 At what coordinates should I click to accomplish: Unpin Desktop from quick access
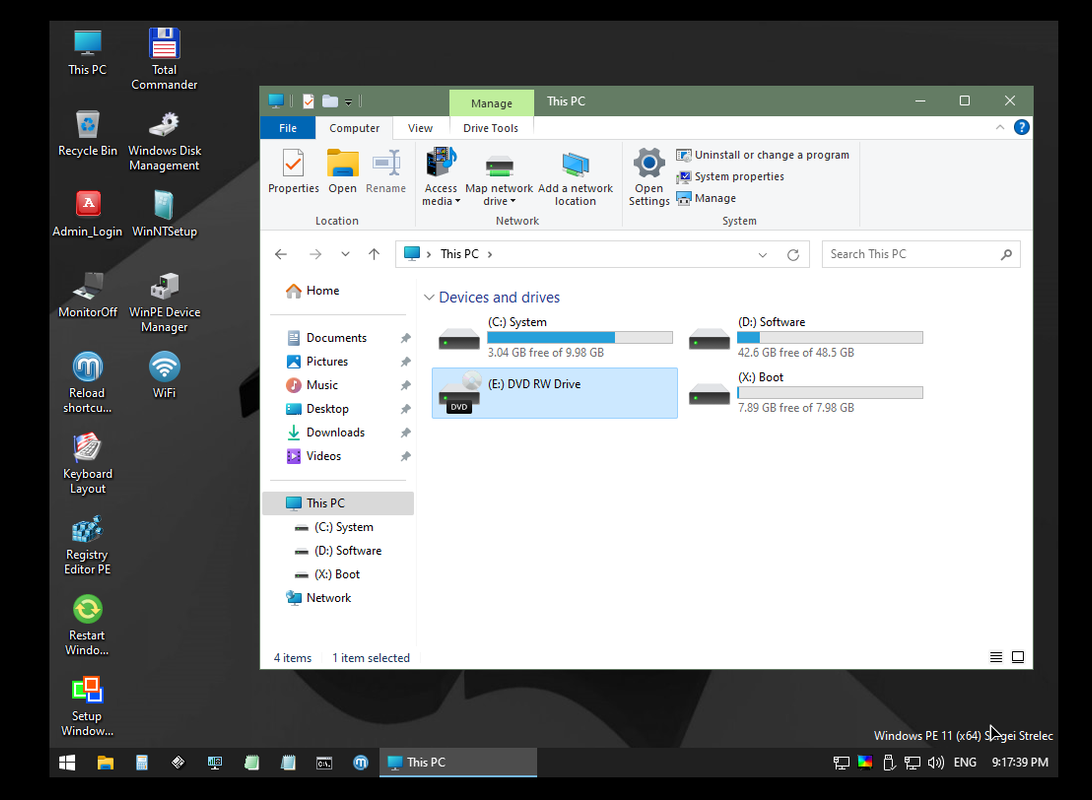405,409
